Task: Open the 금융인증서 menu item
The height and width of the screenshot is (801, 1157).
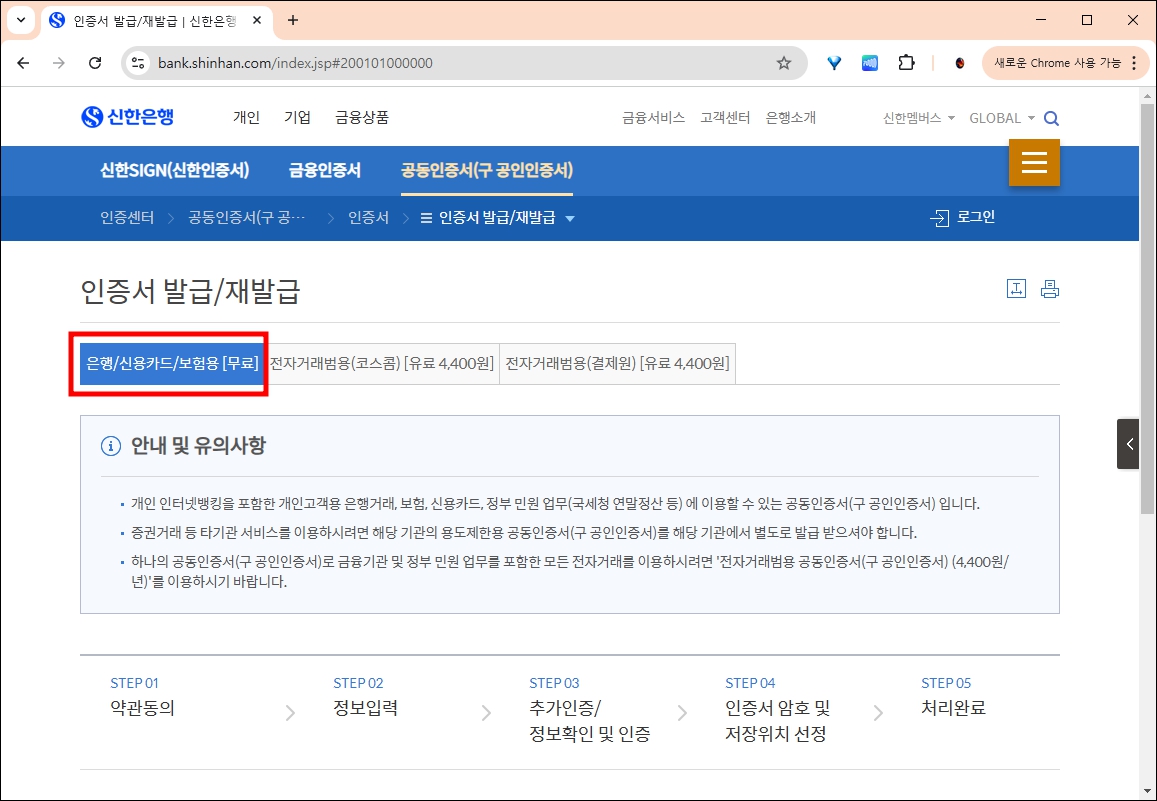Action: point(323,170)
